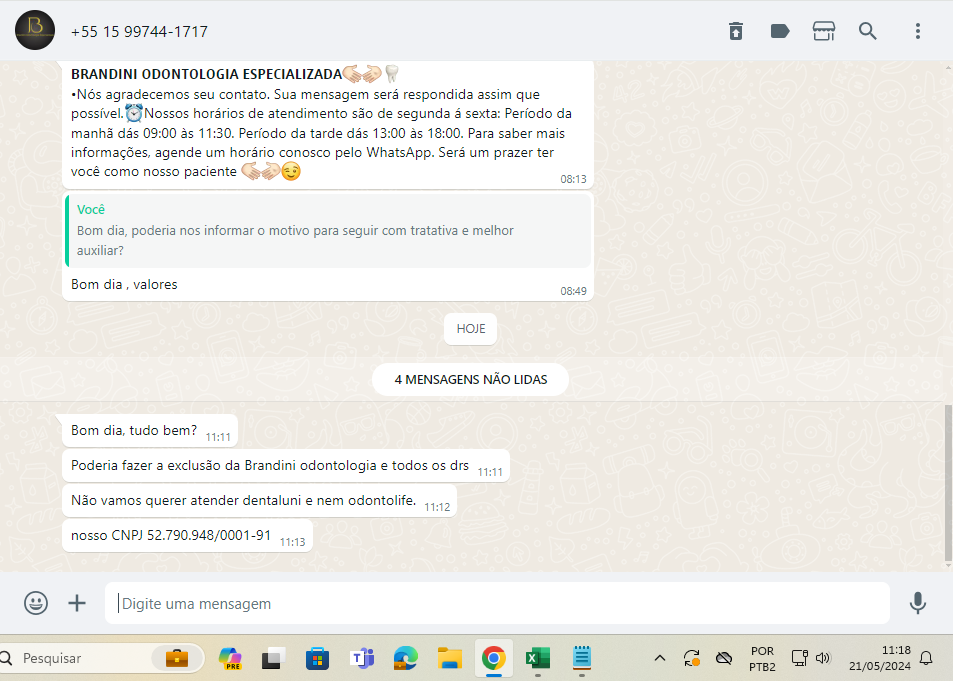Expand hidden system tray icons chevron

(660, 658)
